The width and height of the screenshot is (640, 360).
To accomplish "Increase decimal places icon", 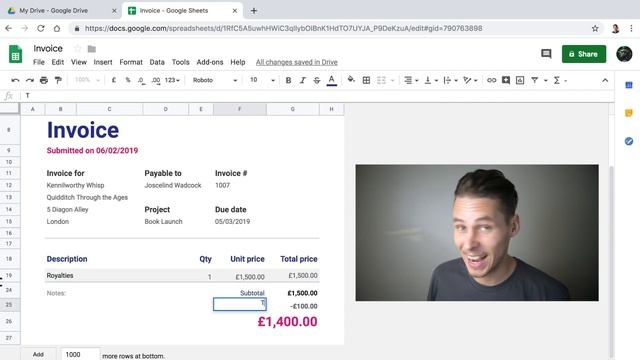I will point(156,80).
